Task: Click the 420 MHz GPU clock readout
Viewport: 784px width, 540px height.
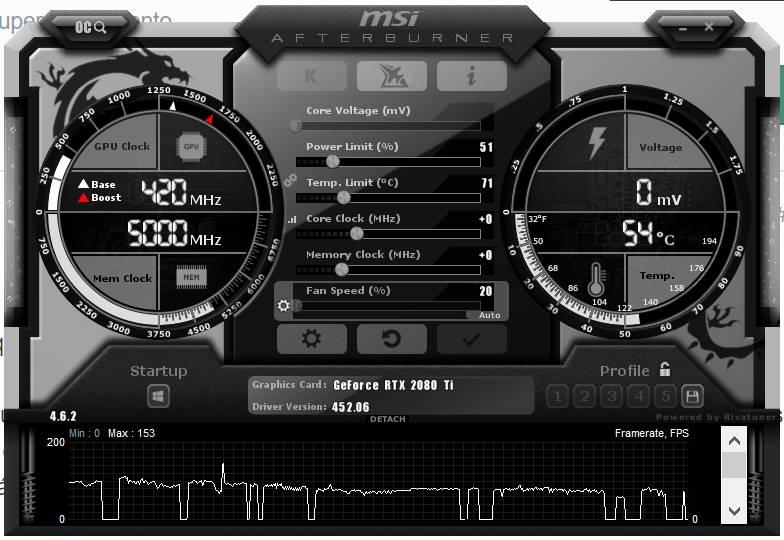Action: click(x=181, y=193)
